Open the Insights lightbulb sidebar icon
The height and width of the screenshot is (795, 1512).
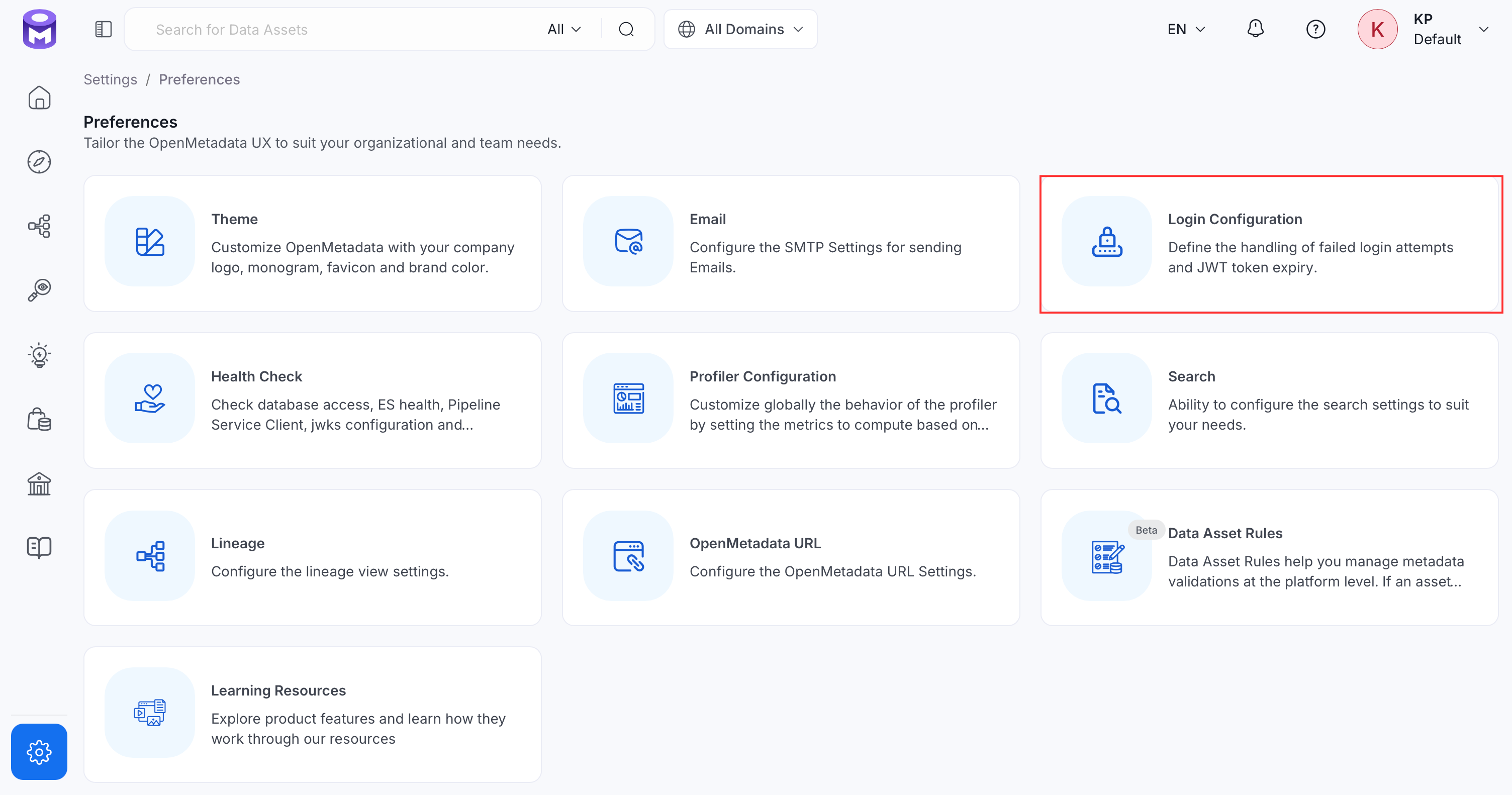(39, 355)
